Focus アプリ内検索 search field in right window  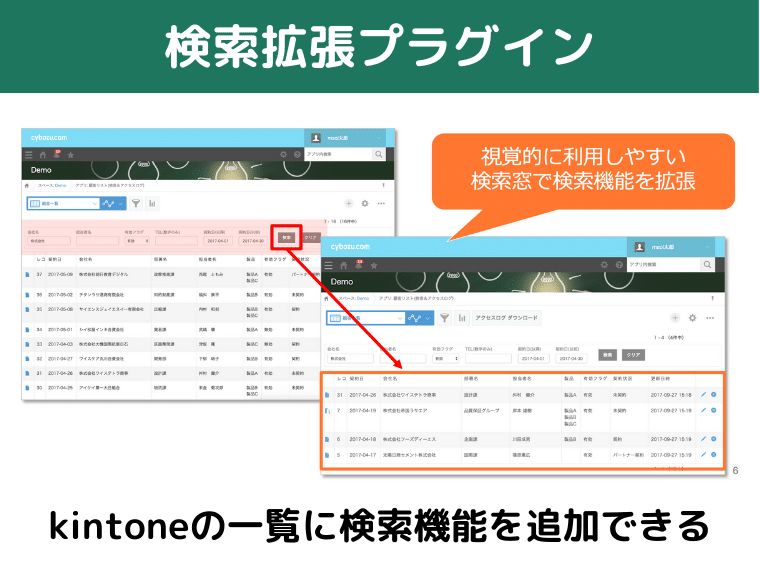[x=664, y=265]
